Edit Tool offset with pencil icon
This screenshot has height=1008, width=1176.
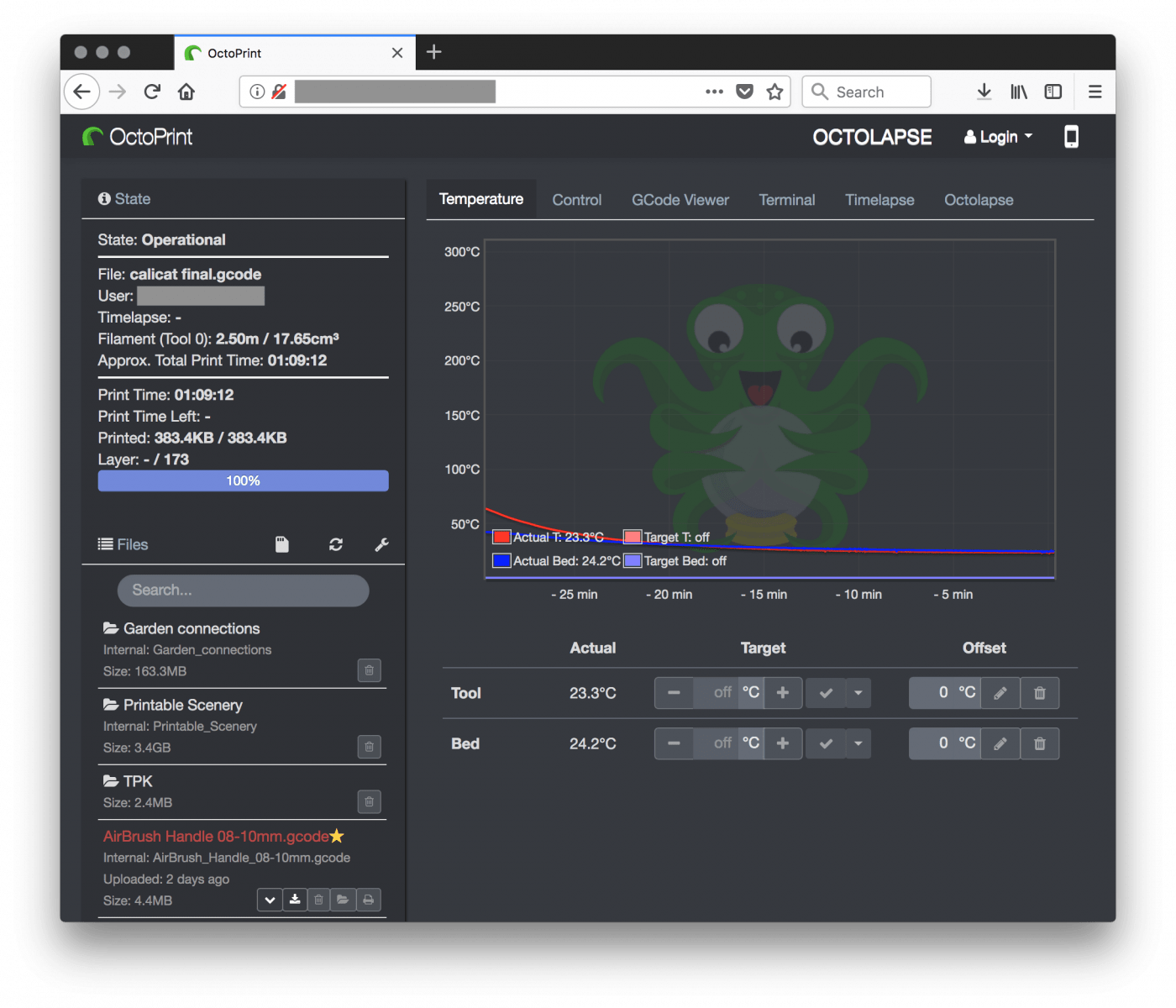click(x=1000, y=693)
